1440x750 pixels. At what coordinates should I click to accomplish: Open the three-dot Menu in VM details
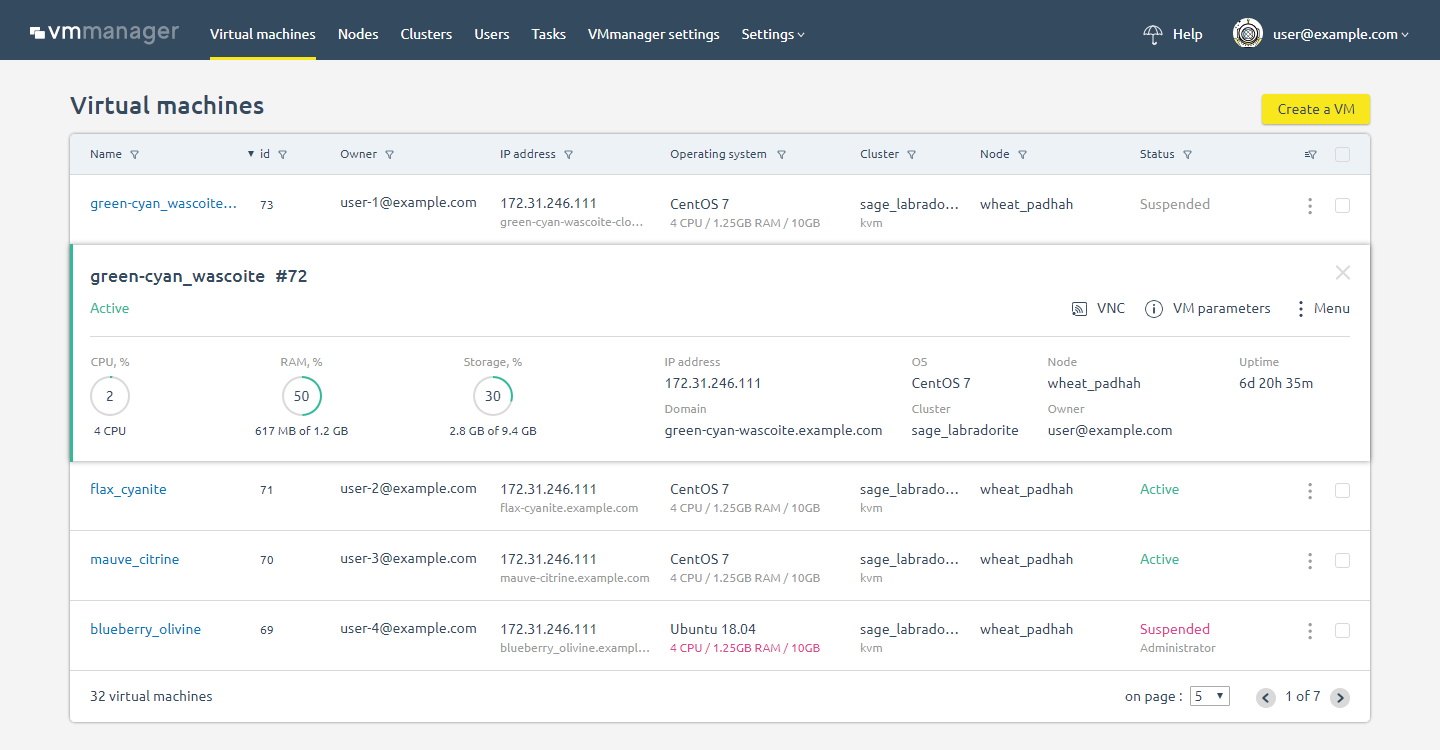pyautogui.click(x=1300, y=309)
